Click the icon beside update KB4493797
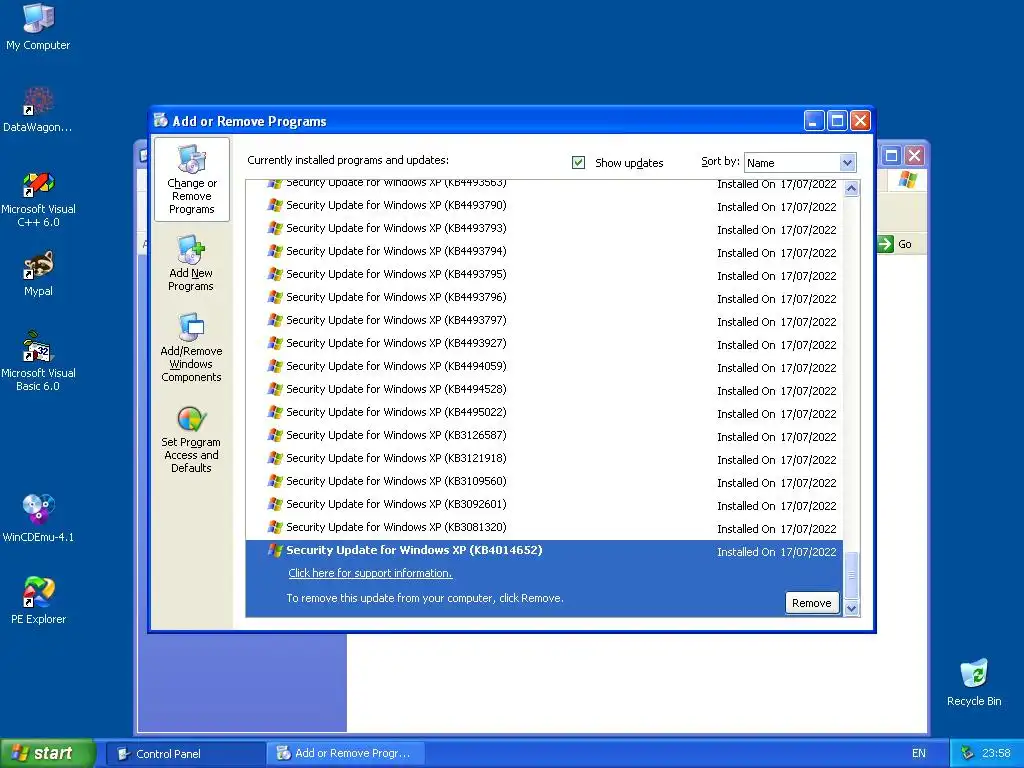The image size is (1024, 768). (275, 320)
